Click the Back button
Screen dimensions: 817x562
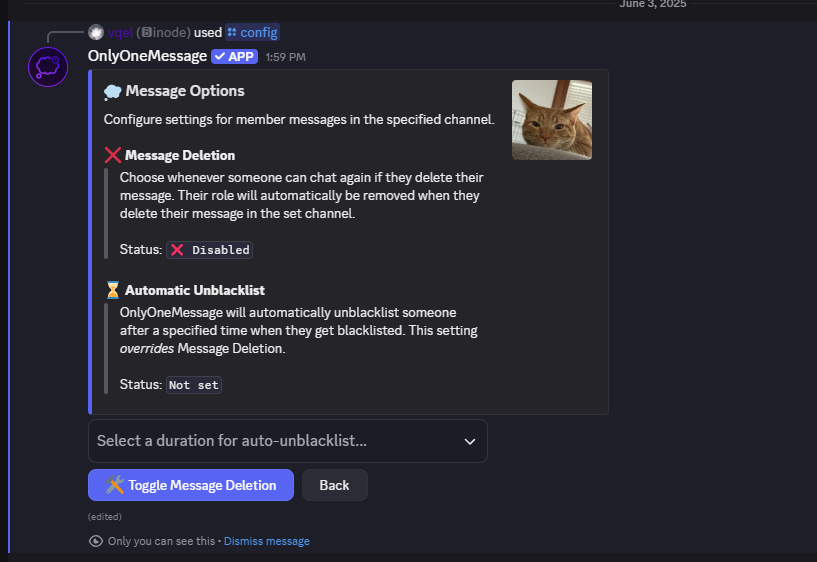point(335,485)
